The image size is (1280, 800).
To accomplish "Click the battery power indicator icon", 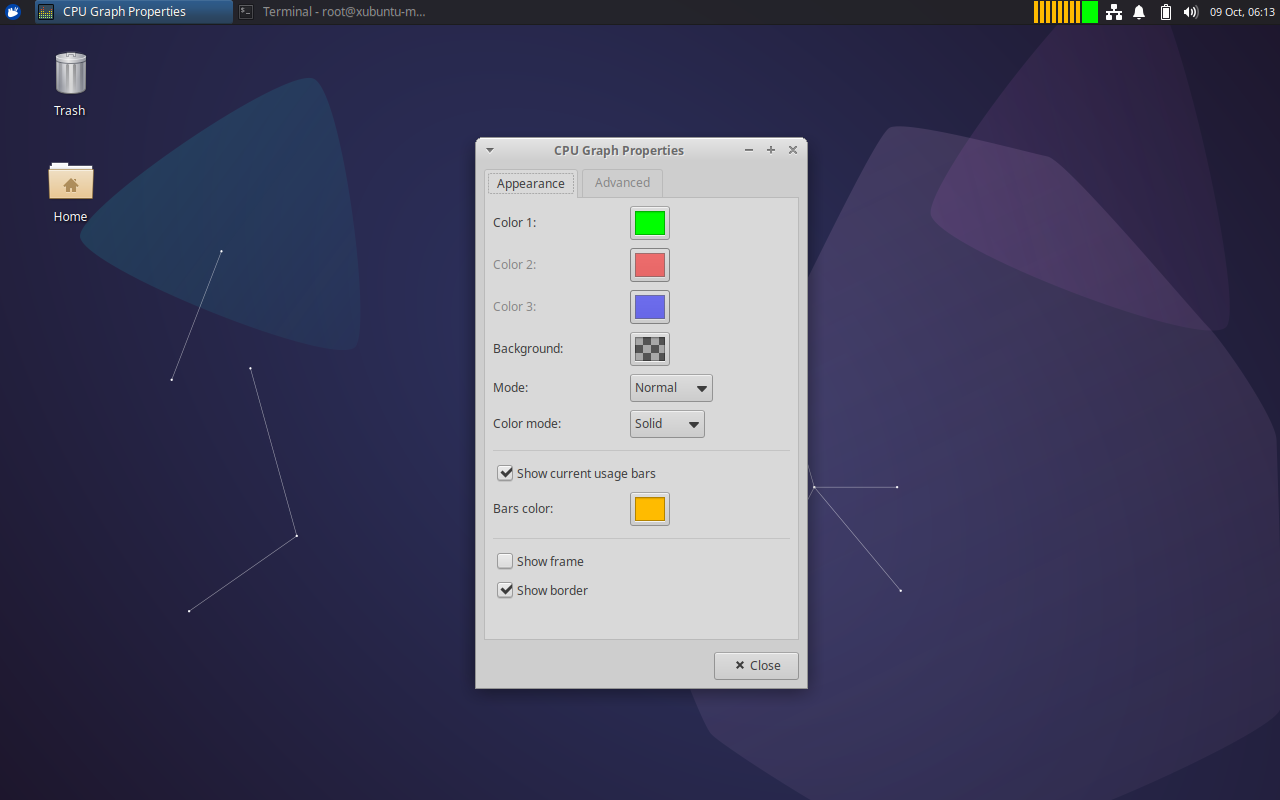I will point(1165,12).
